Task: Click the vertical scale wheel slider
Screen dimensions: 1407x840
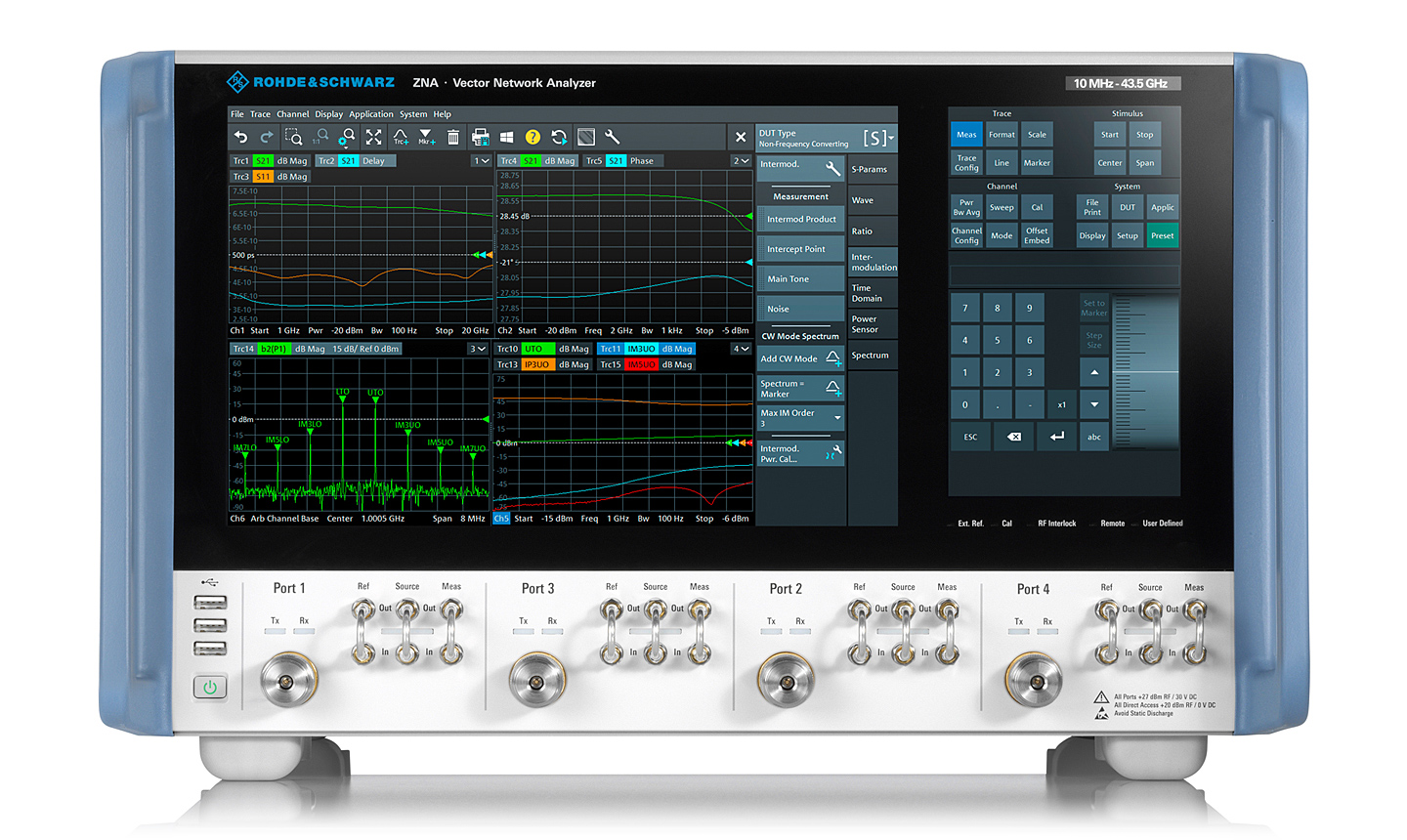Action: tap(1146, 373)
